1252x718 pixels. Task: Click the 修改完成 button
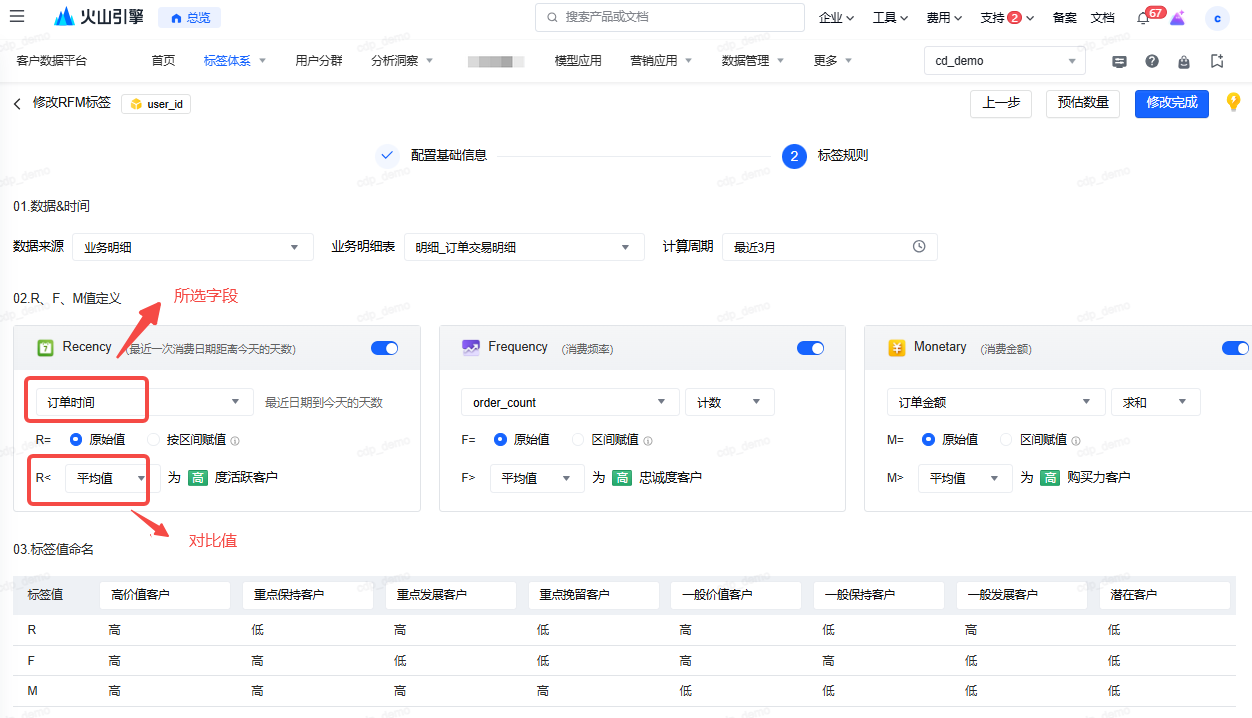click(x=1171, y=103)
